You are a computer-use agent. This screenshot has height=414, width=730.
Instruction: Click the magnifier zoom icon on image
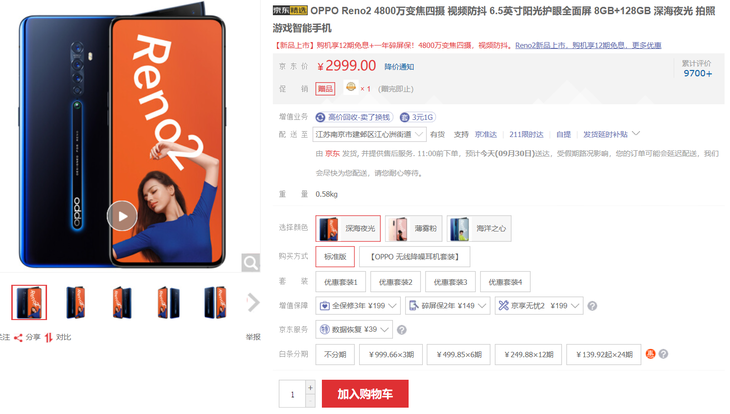250,263
